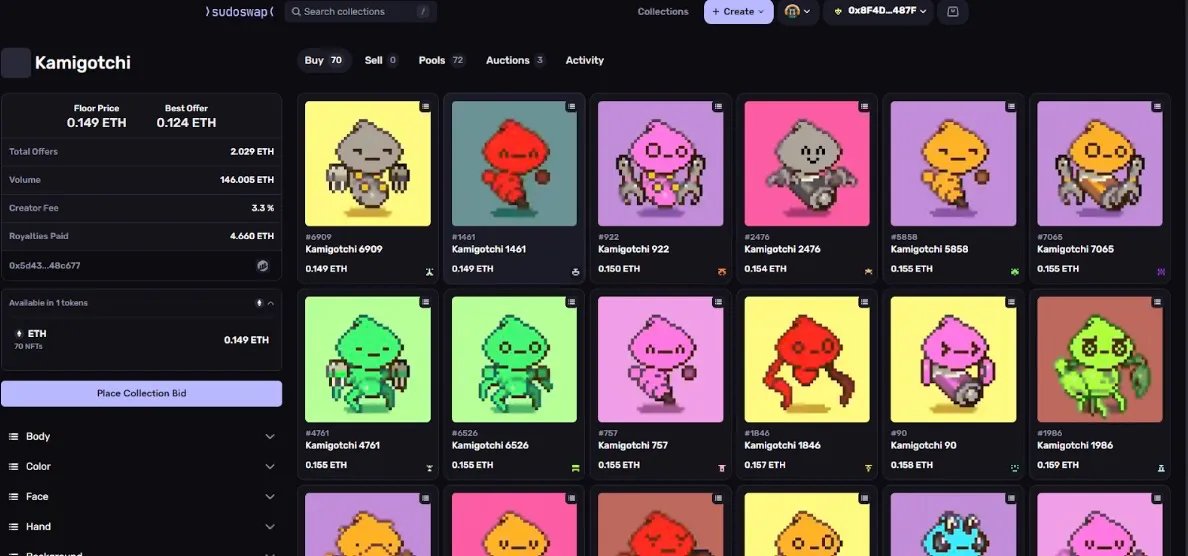Click pool icon next to Kamigotchi 1986 price
The height and width of the screenshot is (556, 1188).
(x=1161, y=468)
